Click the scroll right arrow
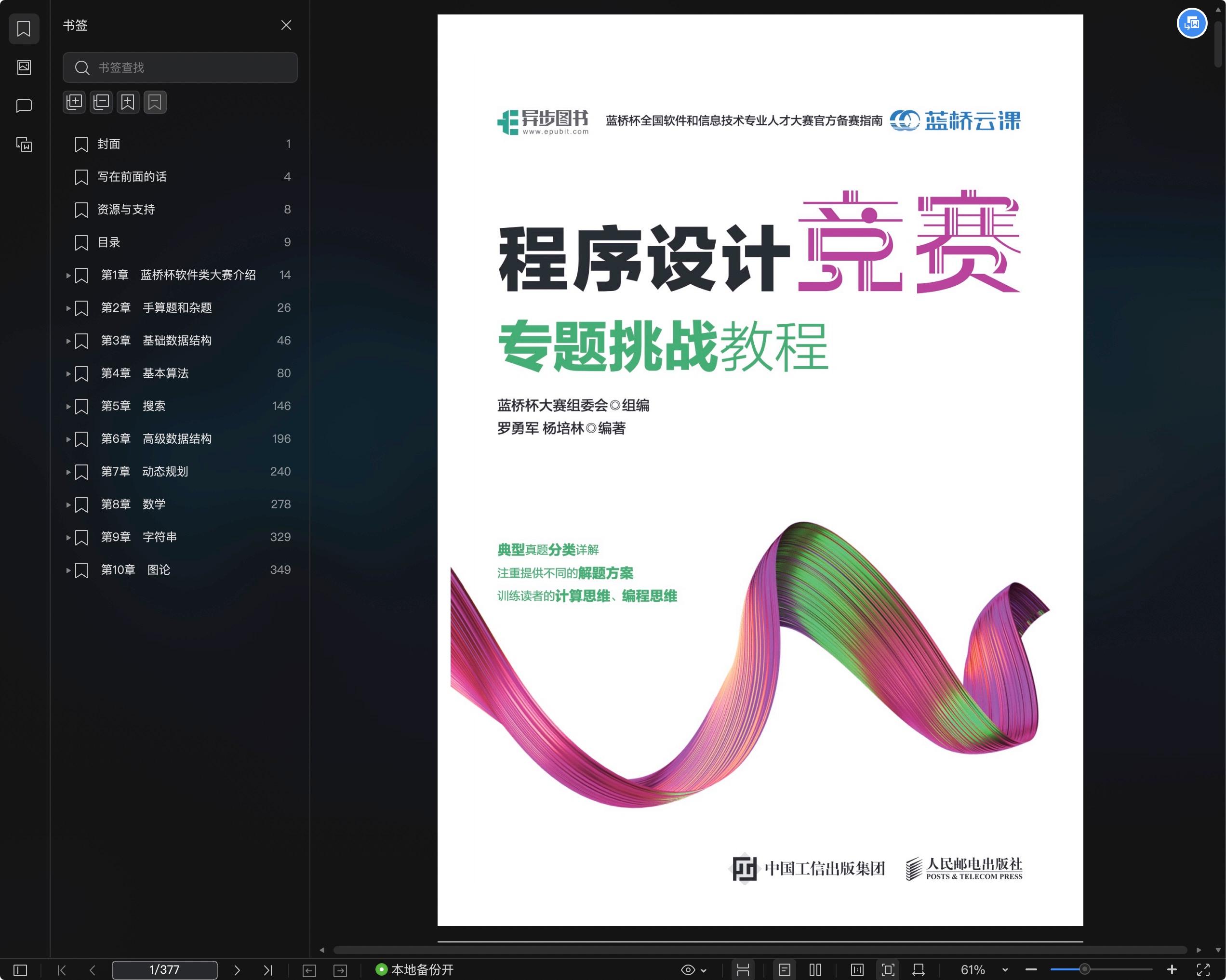This screenshot has height=980, width=1226. pyautogui.click(x=1199, y=950)
